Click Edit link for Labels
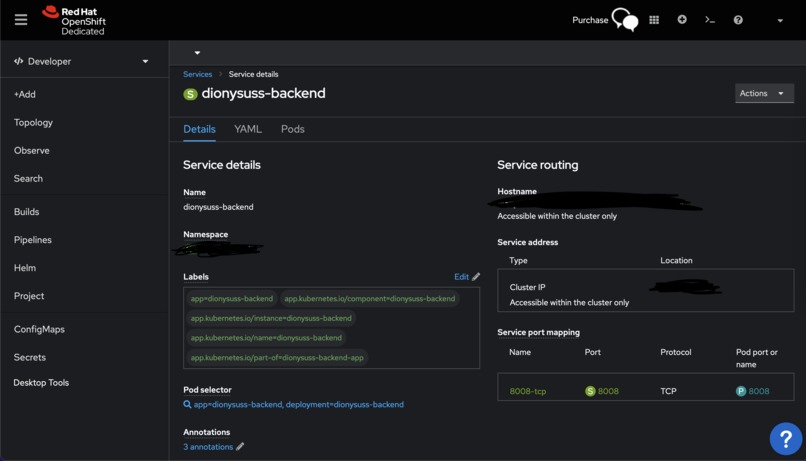 pos(461,276)
